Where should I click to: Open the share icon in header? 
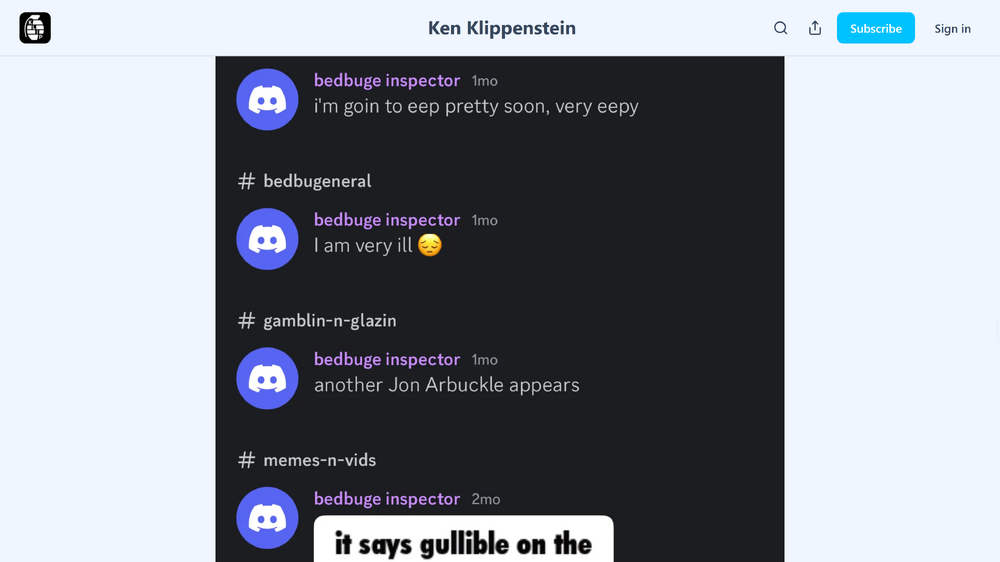pos(815,28)
